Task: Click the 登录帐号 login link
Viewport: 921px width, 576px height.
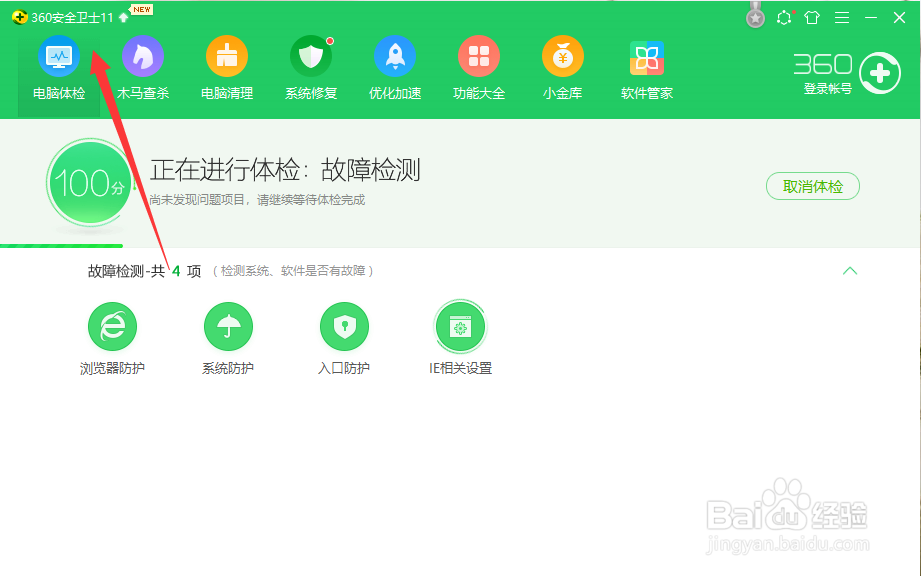Action: [827, 89]
